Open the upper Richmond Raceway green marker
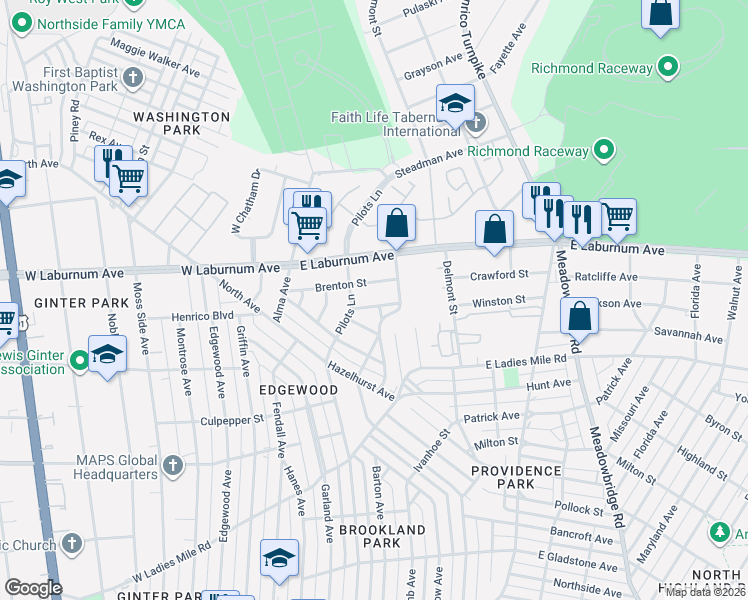Viewport: 748px width, 600px height. pyautogui.click(x=668, y=67)
